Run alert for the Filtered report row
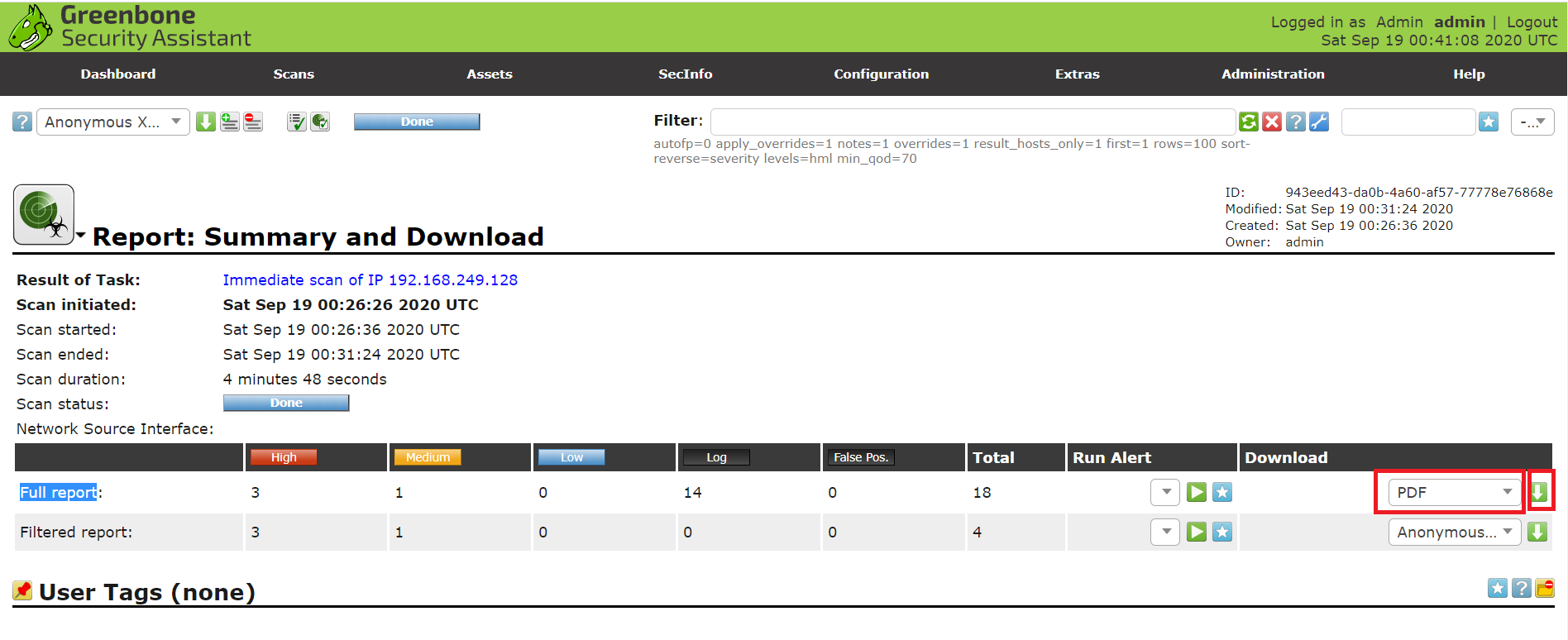 click(x=1197, y=532)
